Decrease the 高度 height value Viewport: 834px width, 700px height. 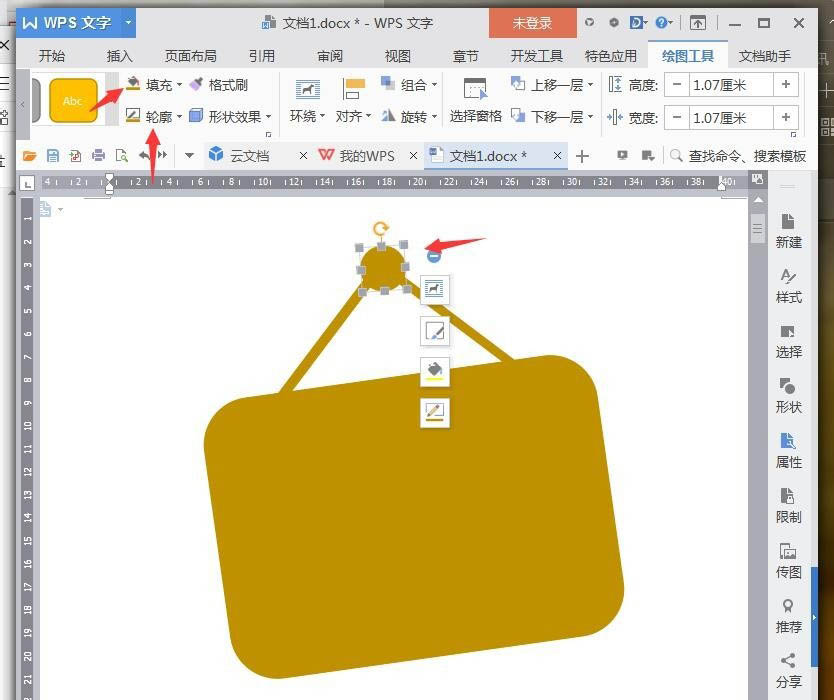pyautogui.click(x=677, y=85)
